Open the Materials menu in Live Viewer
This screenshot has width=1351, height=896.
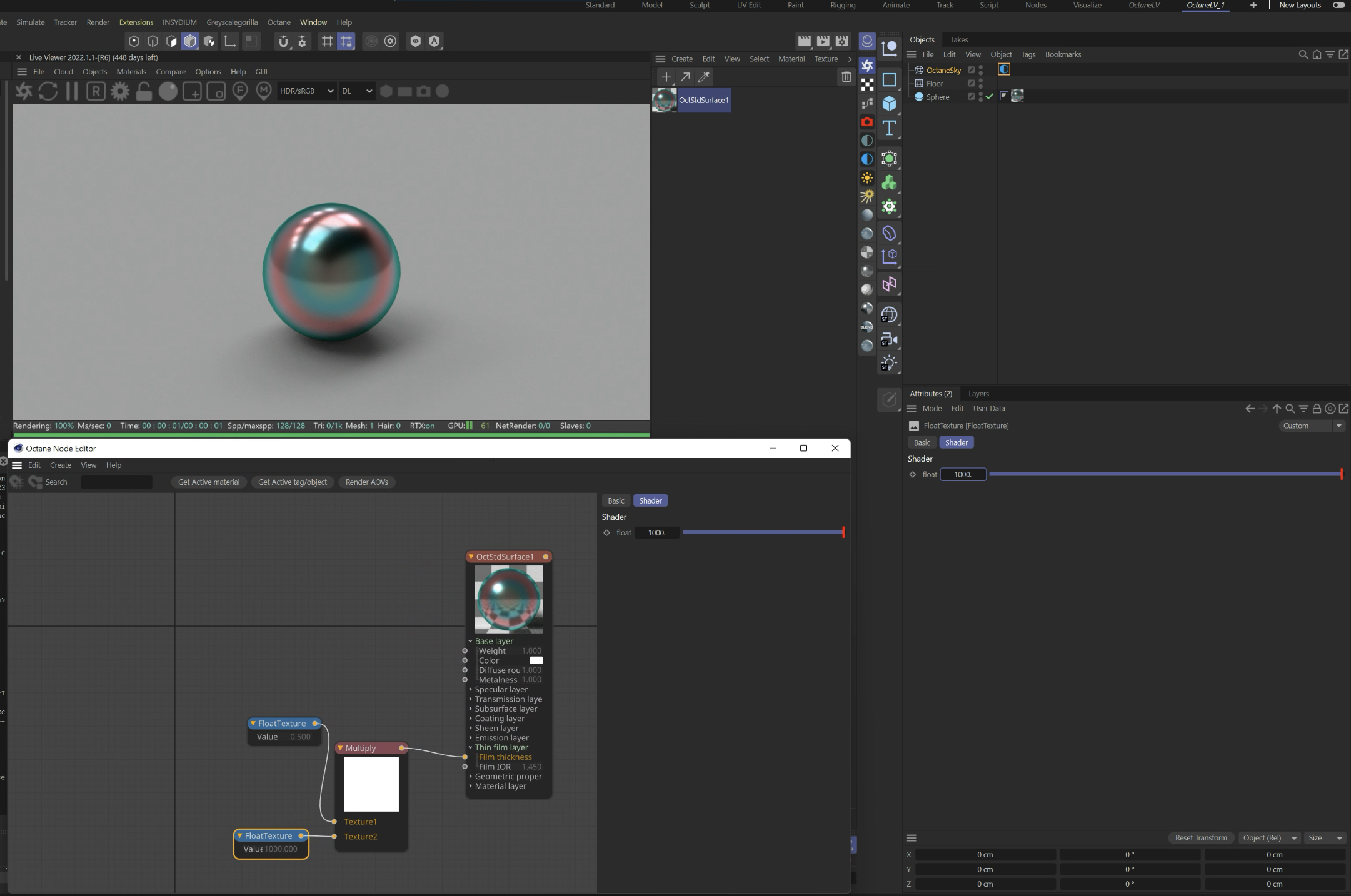click(131, 72)
